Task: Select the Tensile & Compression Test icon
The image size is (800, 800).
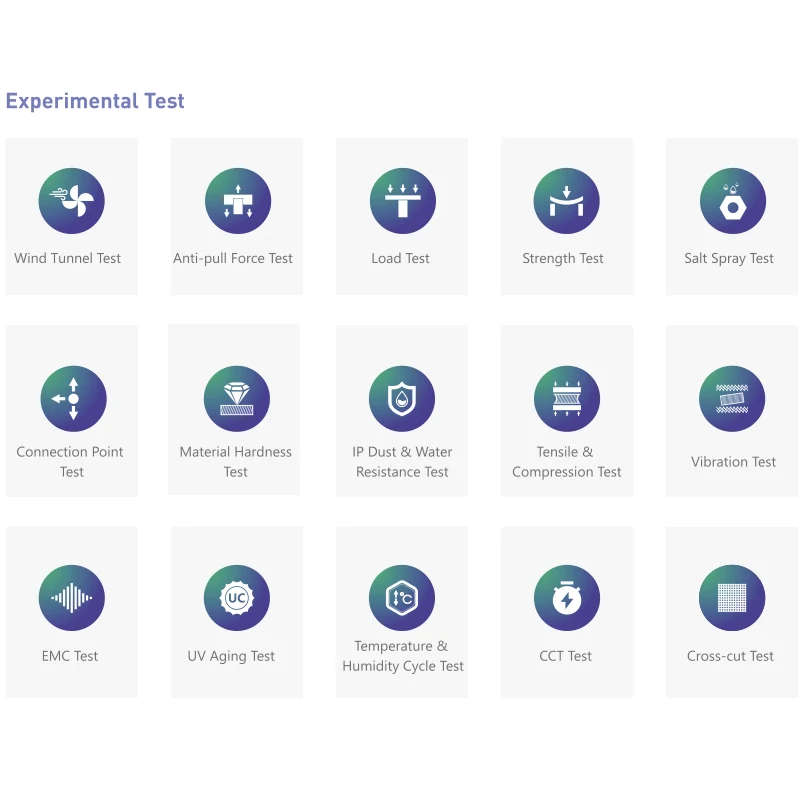Action: coord(567,399)
